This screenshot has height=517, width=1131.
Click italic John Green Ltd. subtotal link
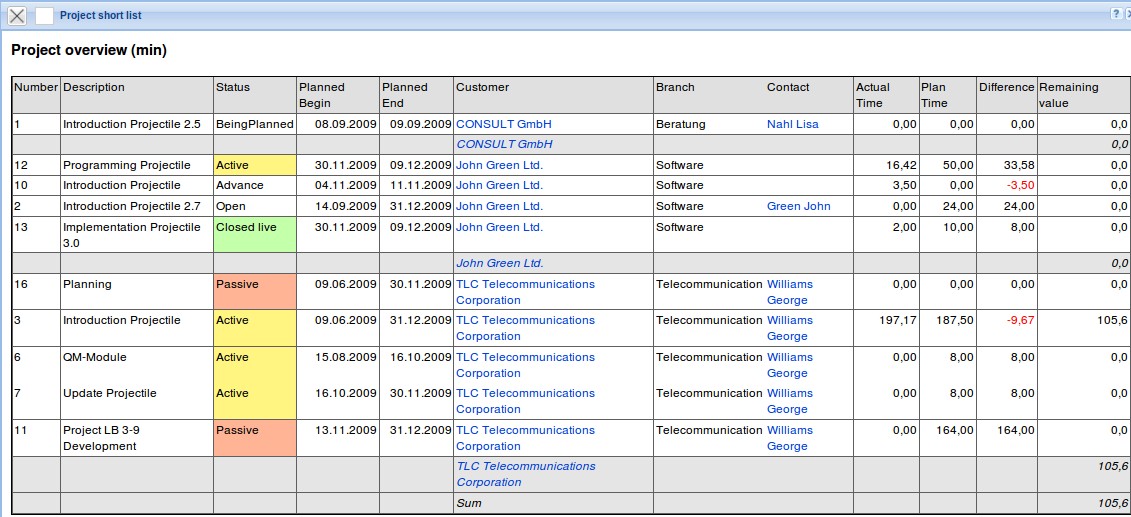[499, 263]
